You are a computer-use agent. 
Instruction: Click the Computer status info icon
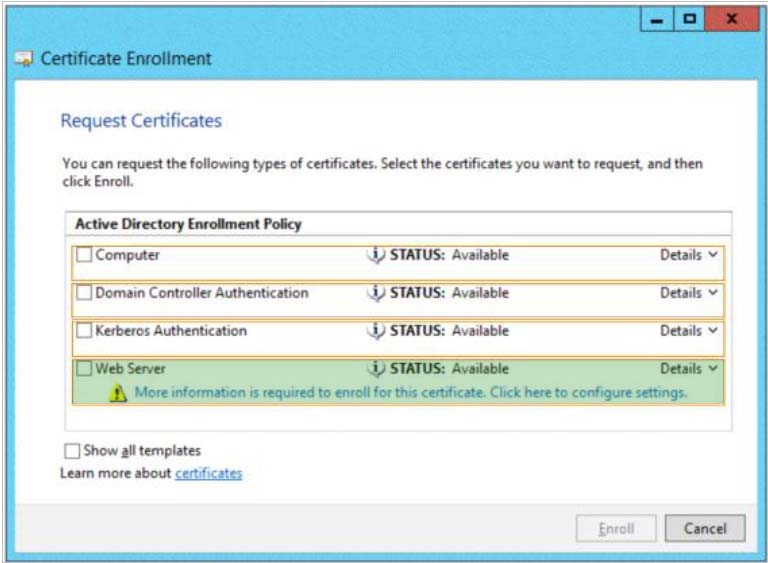[376, 255]
